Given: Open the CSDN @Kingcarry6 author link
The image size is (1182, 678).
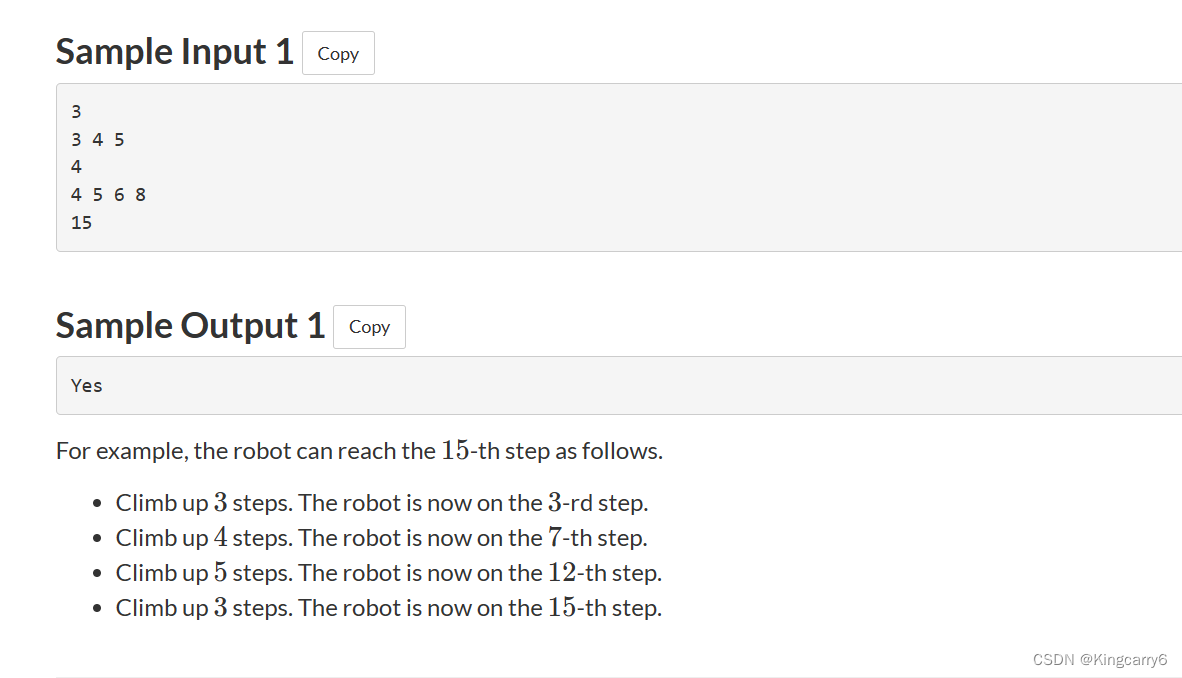Looking at the screenshot, I should 1099,659.
